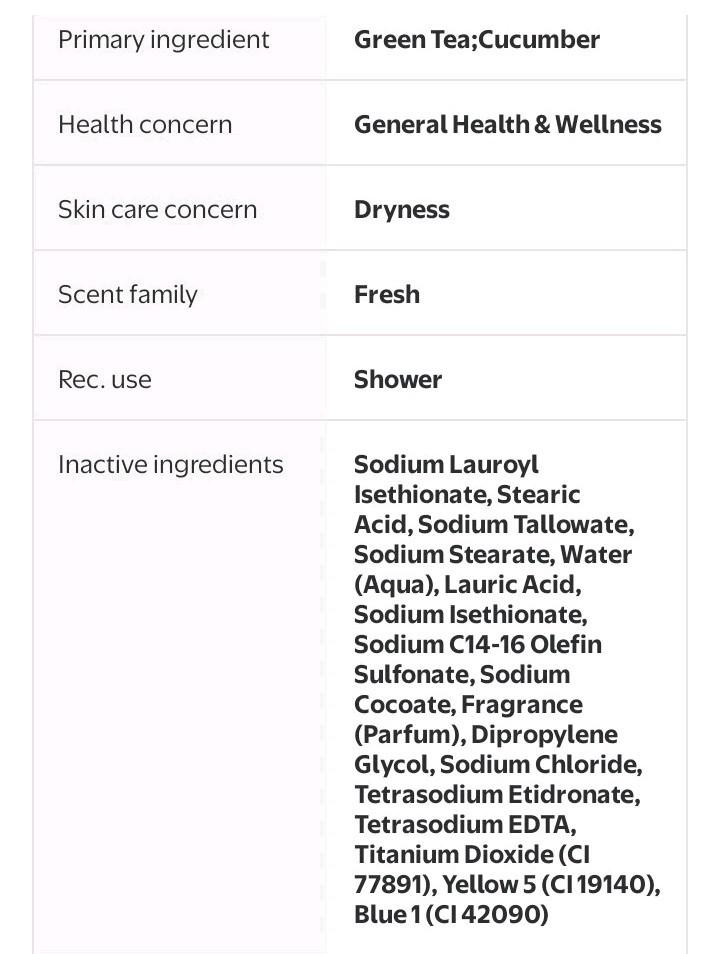This screenshot has width=720, height=954.
Task: Select the Shower value text
Action: click(398, 380)
